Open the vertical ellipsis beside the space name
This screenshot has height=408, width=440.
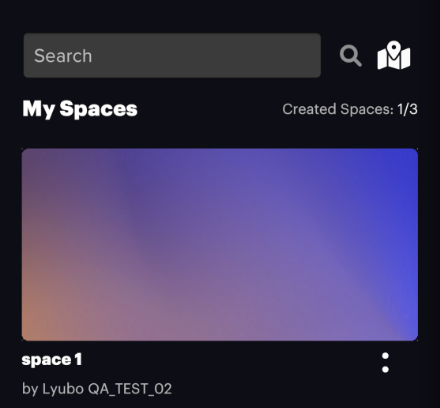[385, 363]
